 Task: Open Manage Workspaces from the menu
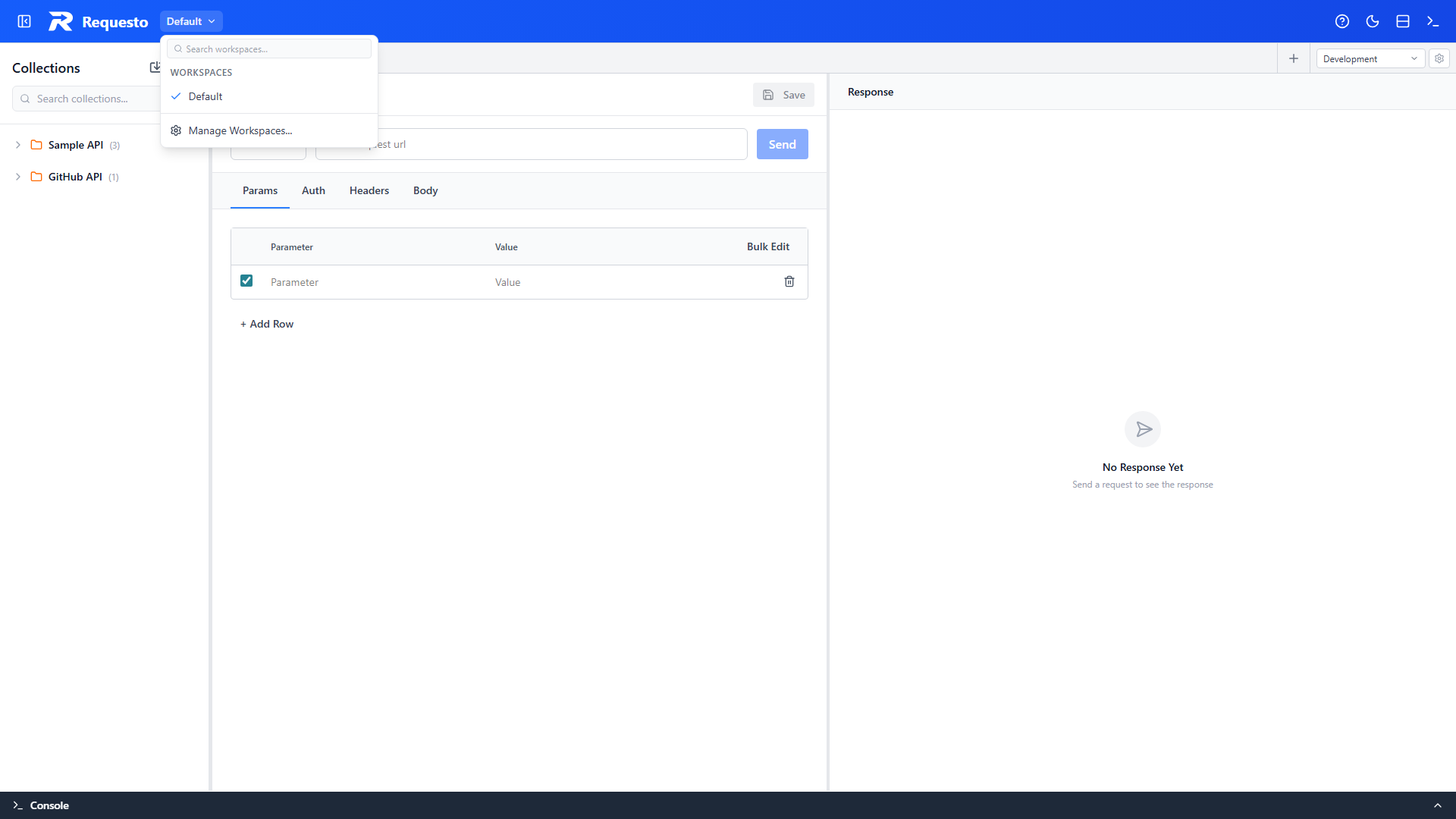[240, 130]
